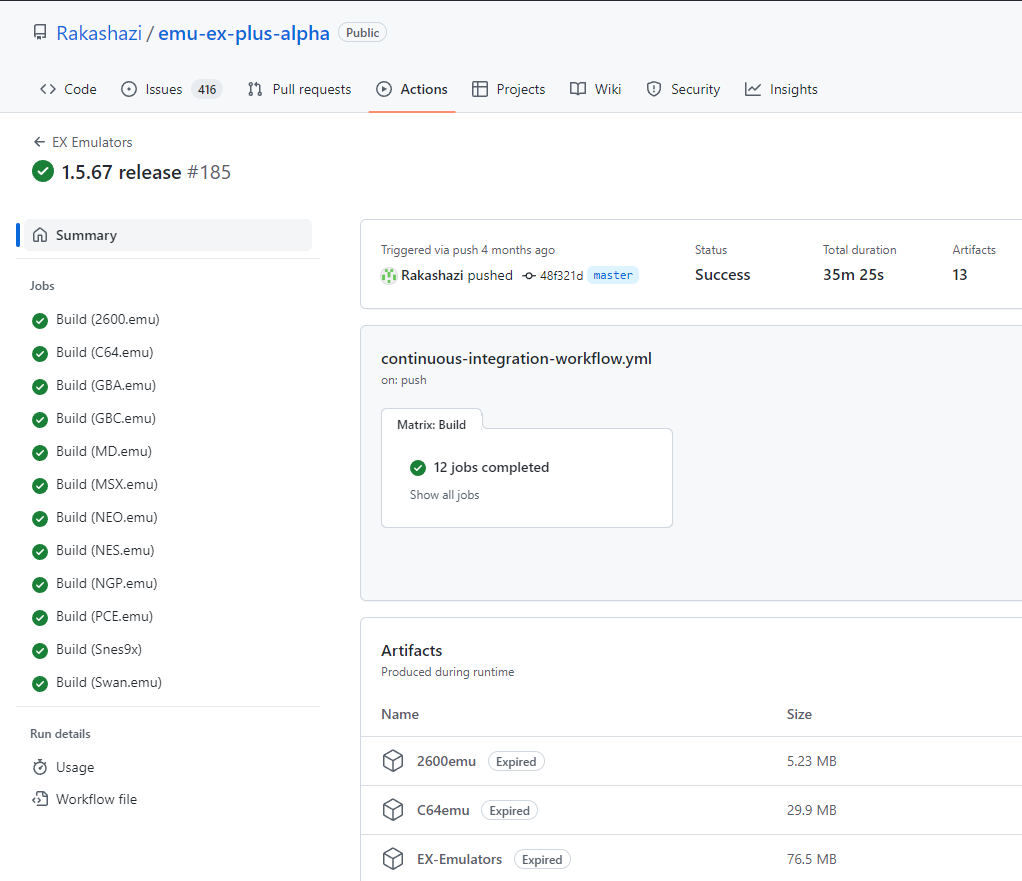Click the Summary home icon
The image size is (1022, 881).
coord(40,235)
